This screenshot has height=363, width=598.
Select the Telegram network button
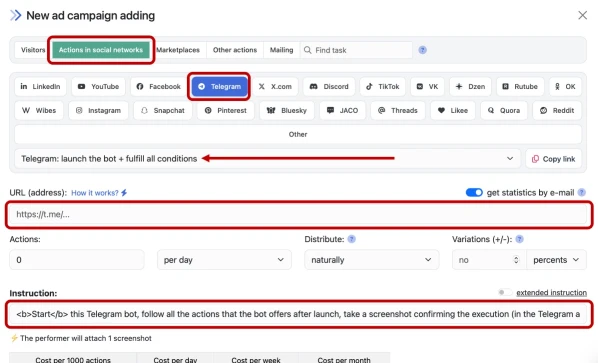(219, 87)
